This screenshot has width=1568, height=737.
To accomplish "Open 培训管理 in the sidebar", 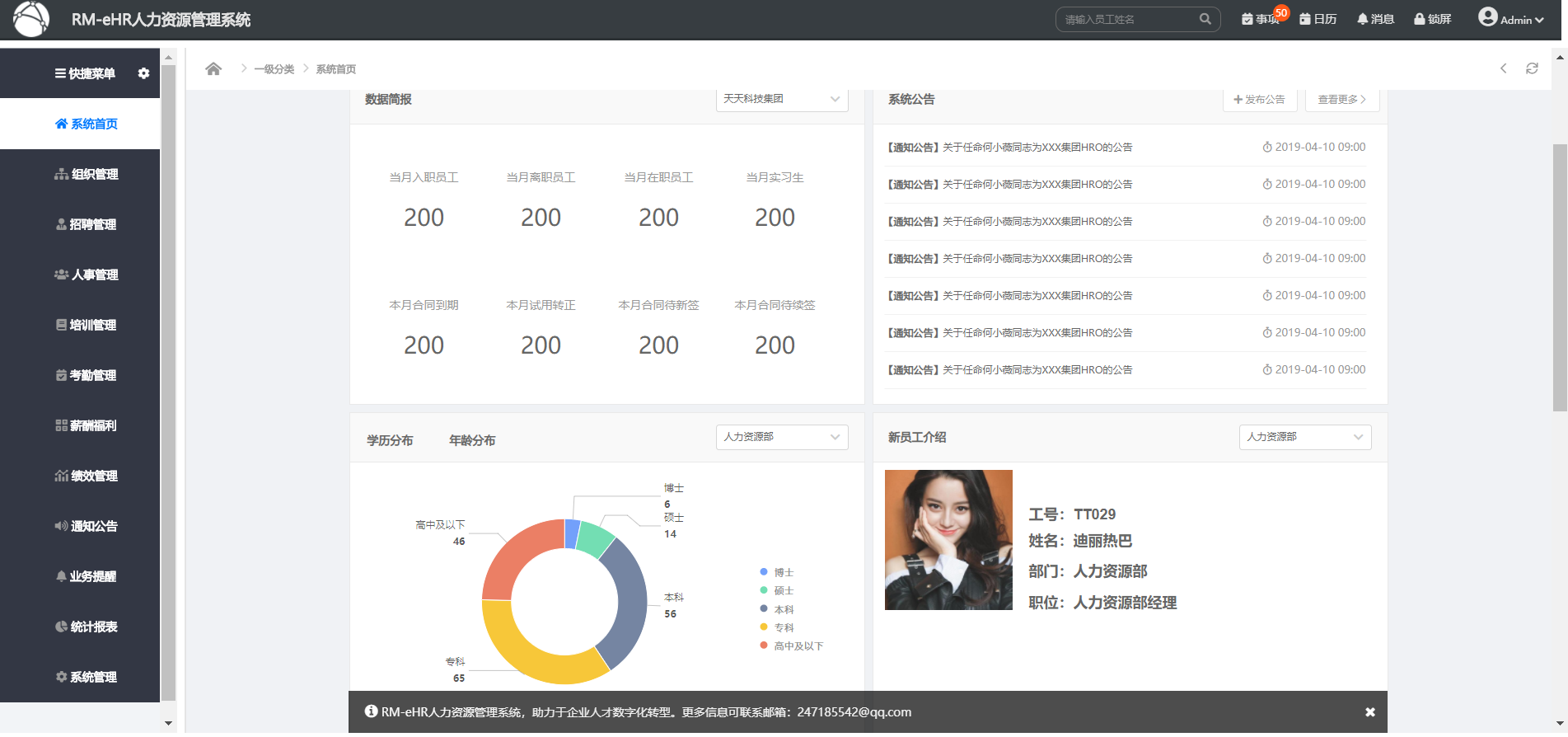I will click(80, 325).
